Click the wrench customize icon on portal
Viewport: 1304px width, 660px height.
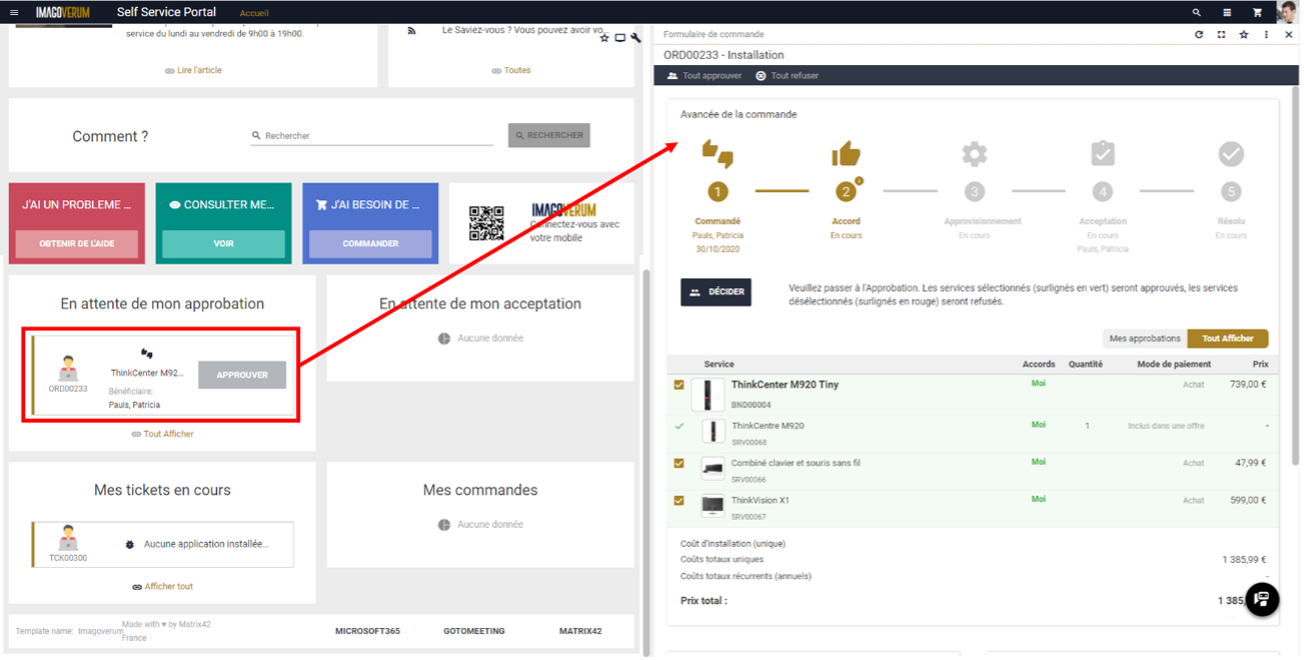point(635,38)
